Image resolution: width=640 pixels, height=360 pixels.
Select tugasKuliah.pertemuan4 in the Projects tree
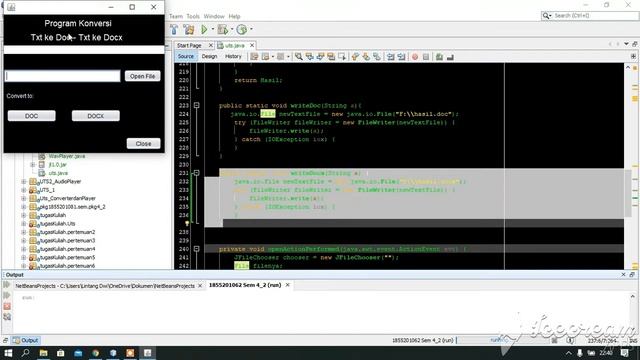point(67,249)
